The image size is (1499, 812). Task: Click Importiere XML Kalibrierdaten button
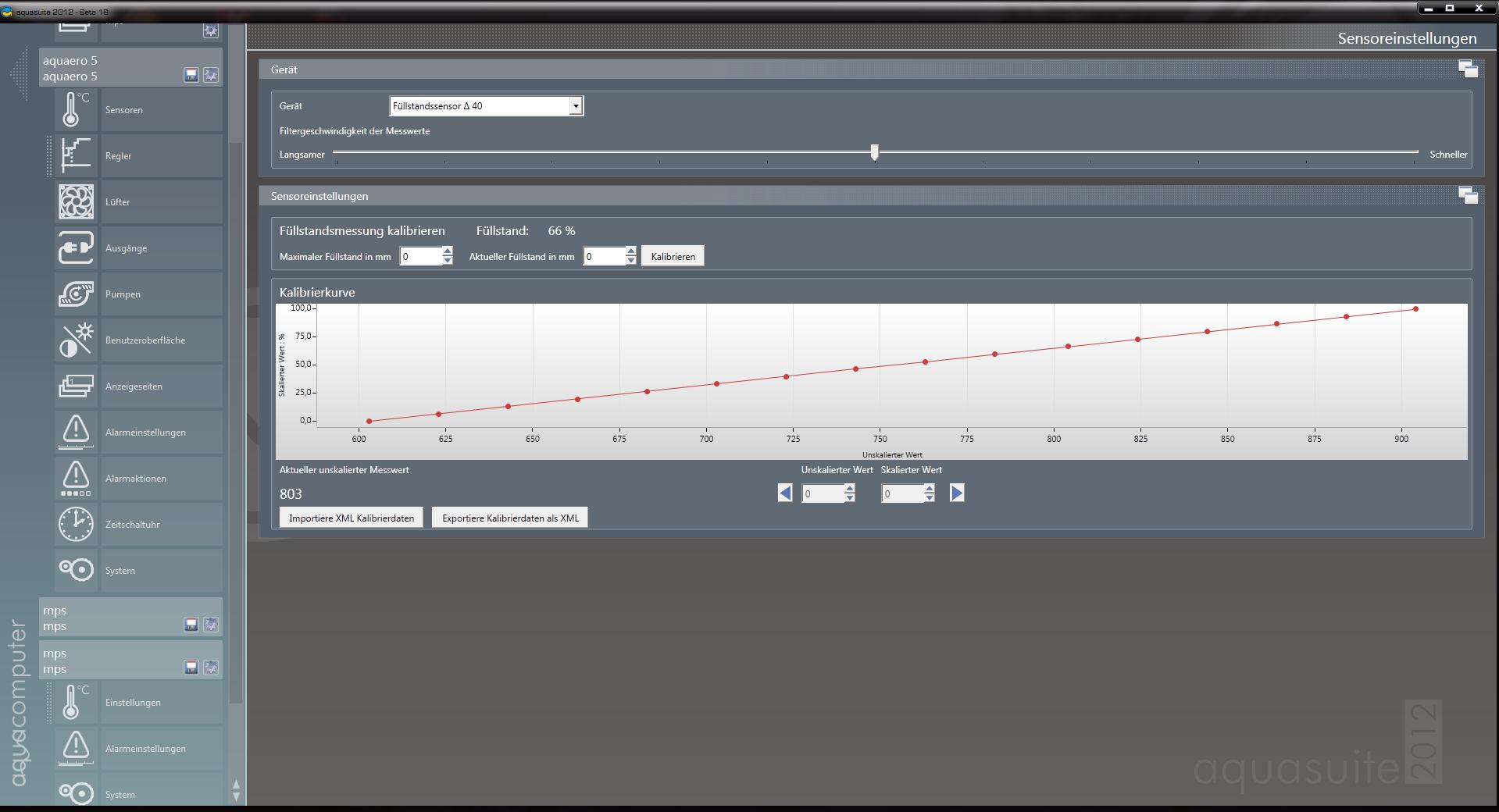point(351,518)
